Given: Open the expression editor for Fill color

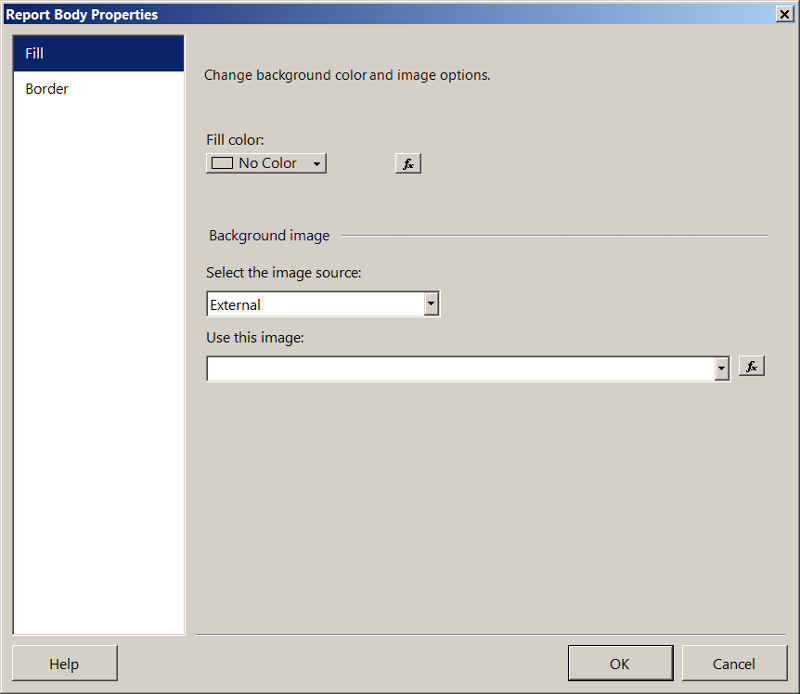Looking at the screenshot, I should click(407, 163).
